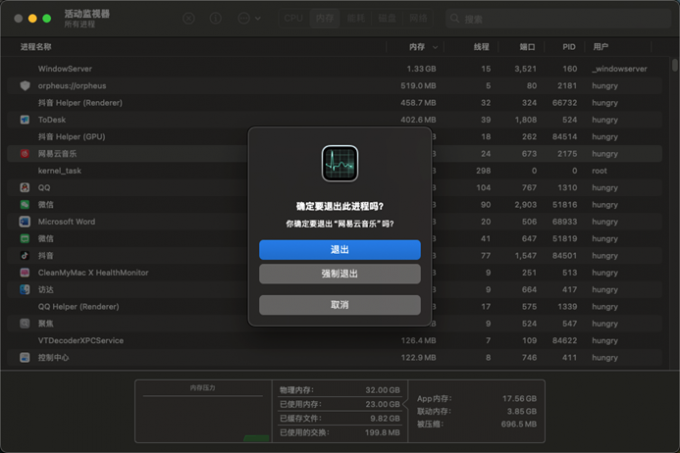Click the _windowserver user cell
Image resolution: width=680 pixels, height=453 pixels.
620,69
